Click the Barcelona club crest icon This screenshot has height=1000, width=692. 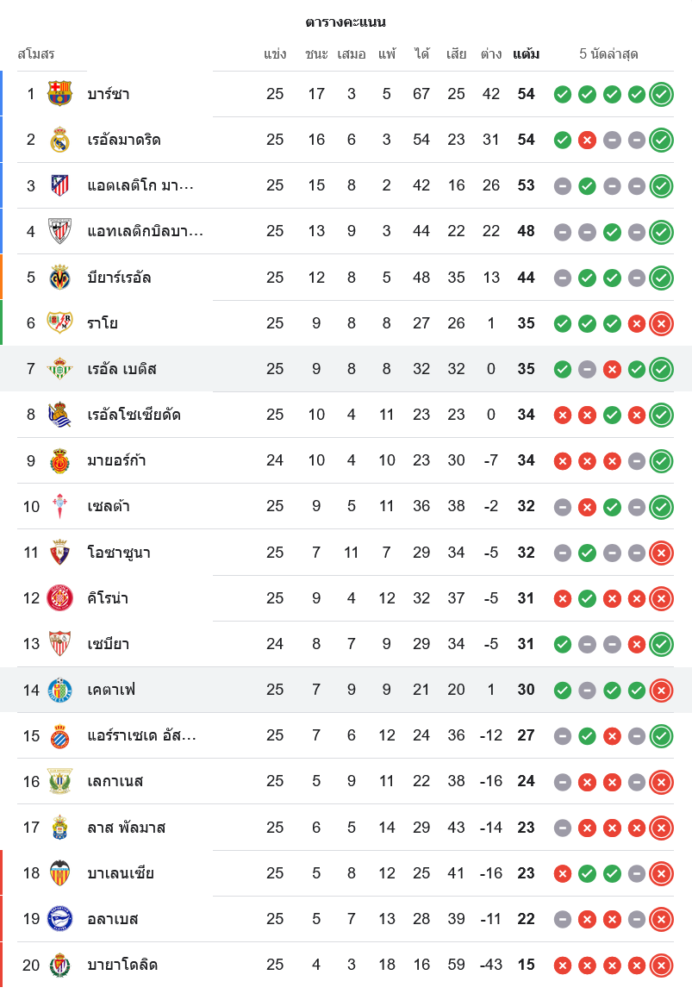pos(60,94)
